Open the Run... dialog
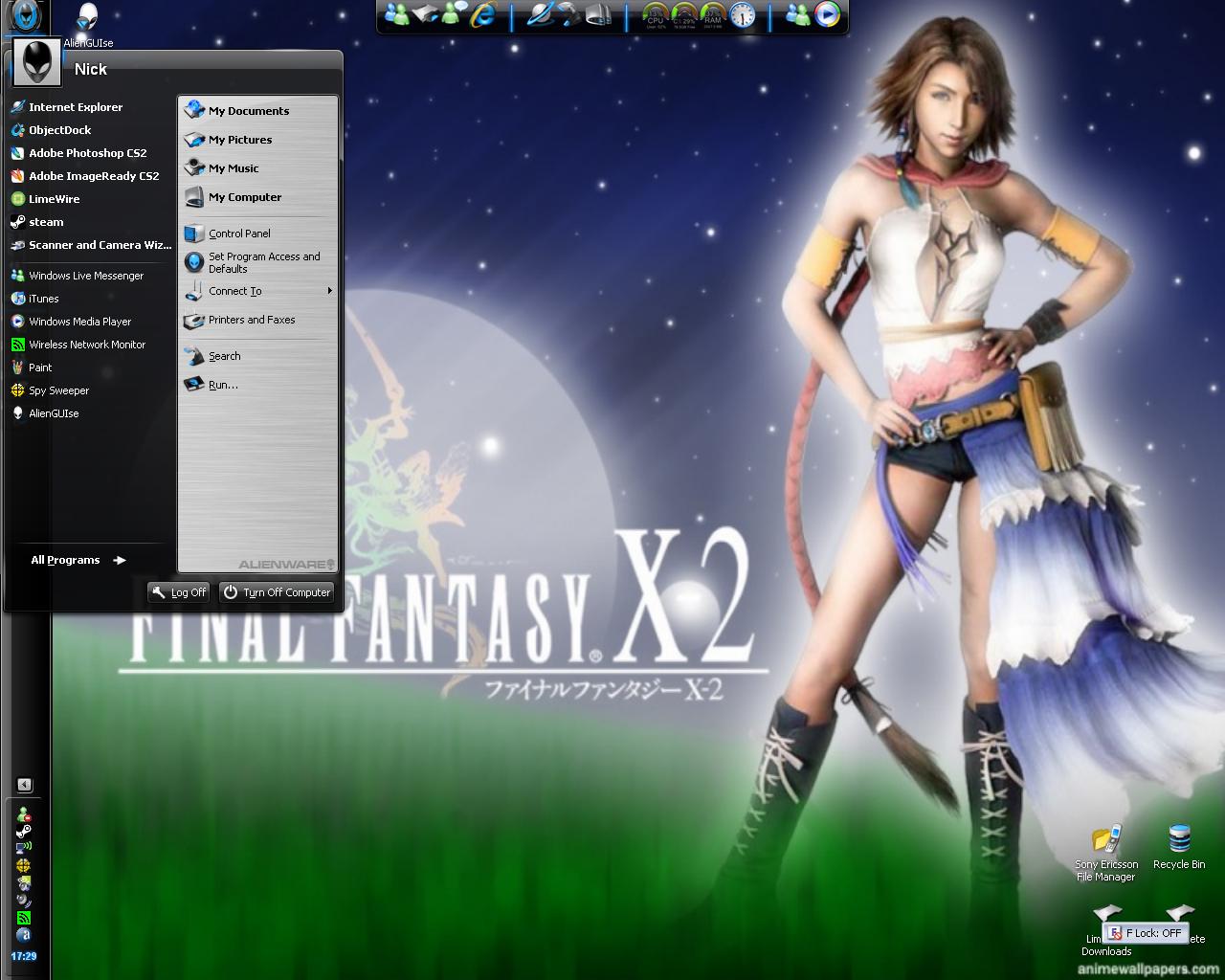 (258, 385)
